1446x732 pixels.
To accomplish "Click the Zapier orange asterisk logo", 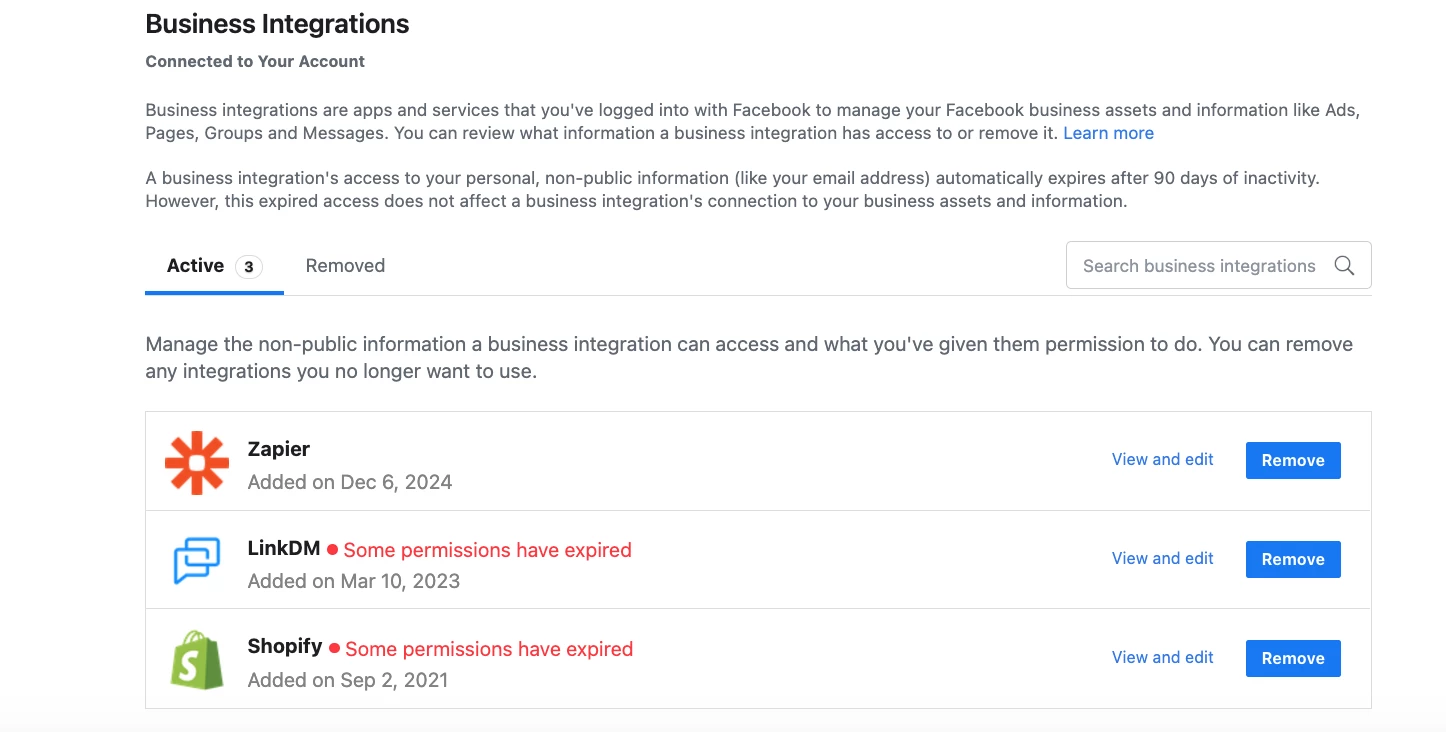I will (x=197, y=463).
